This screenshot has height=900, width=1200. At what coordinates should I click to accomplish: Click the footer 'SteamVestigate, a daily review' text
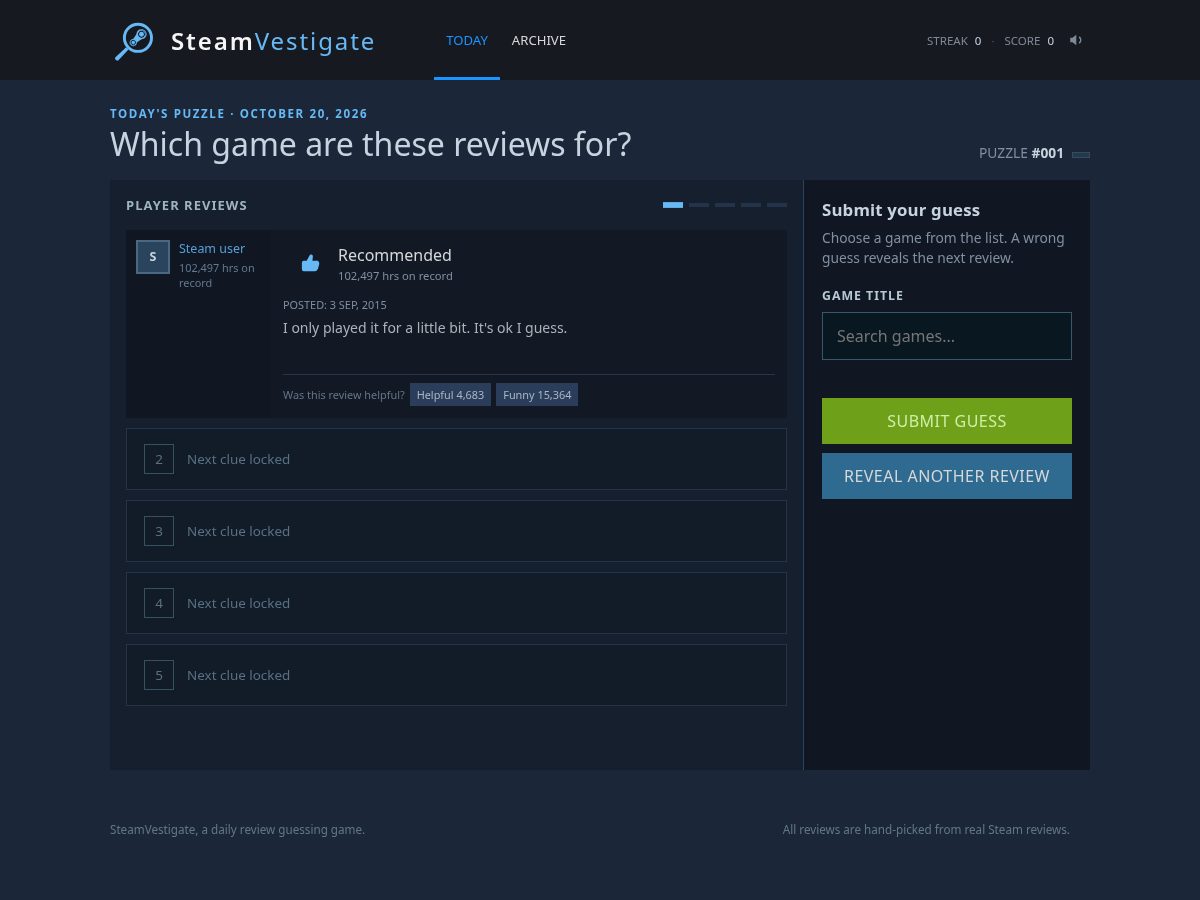point(237,829)
